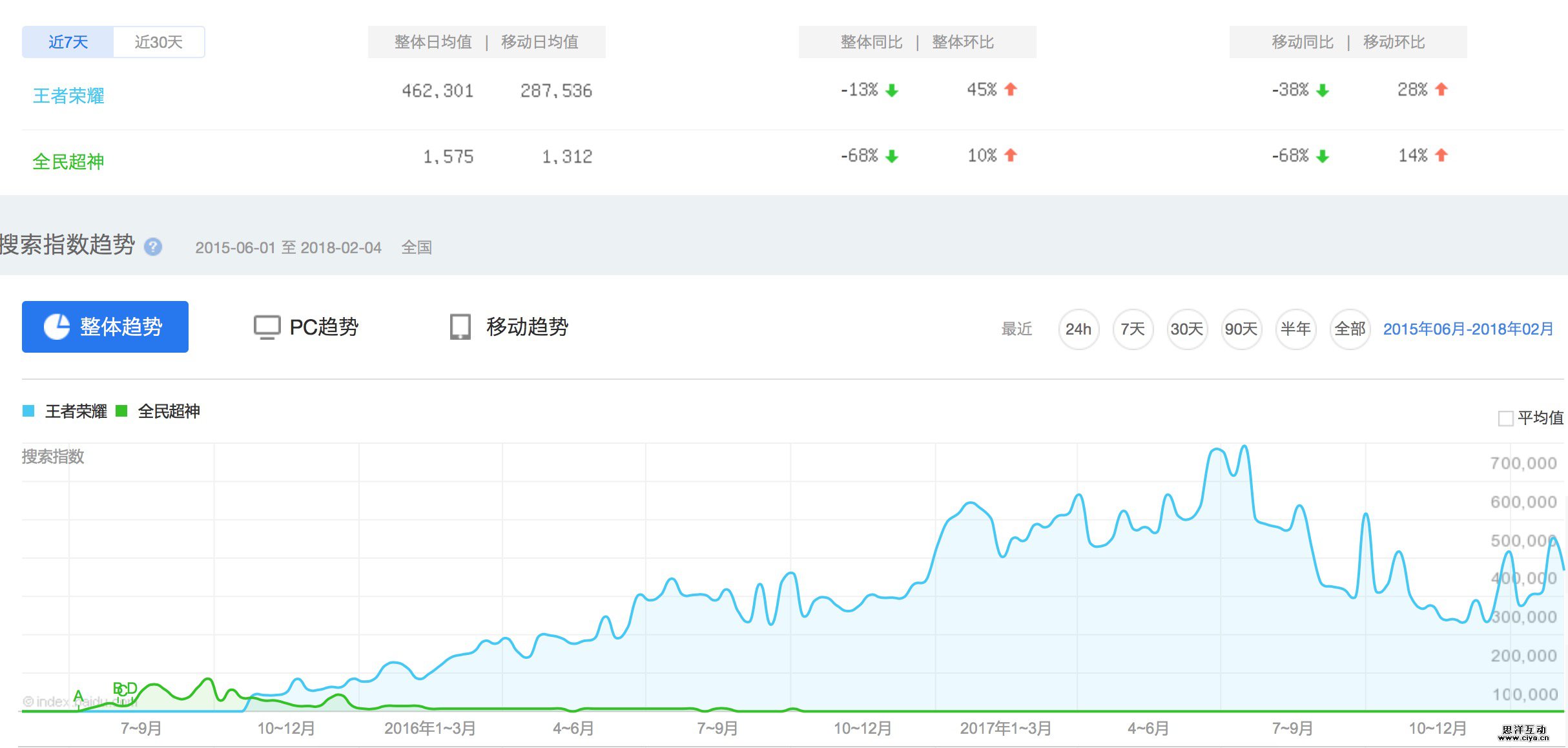This screenshot has height=748, width=1568.
Task: Select the 24h time range button
Action: coord(1078,329)
